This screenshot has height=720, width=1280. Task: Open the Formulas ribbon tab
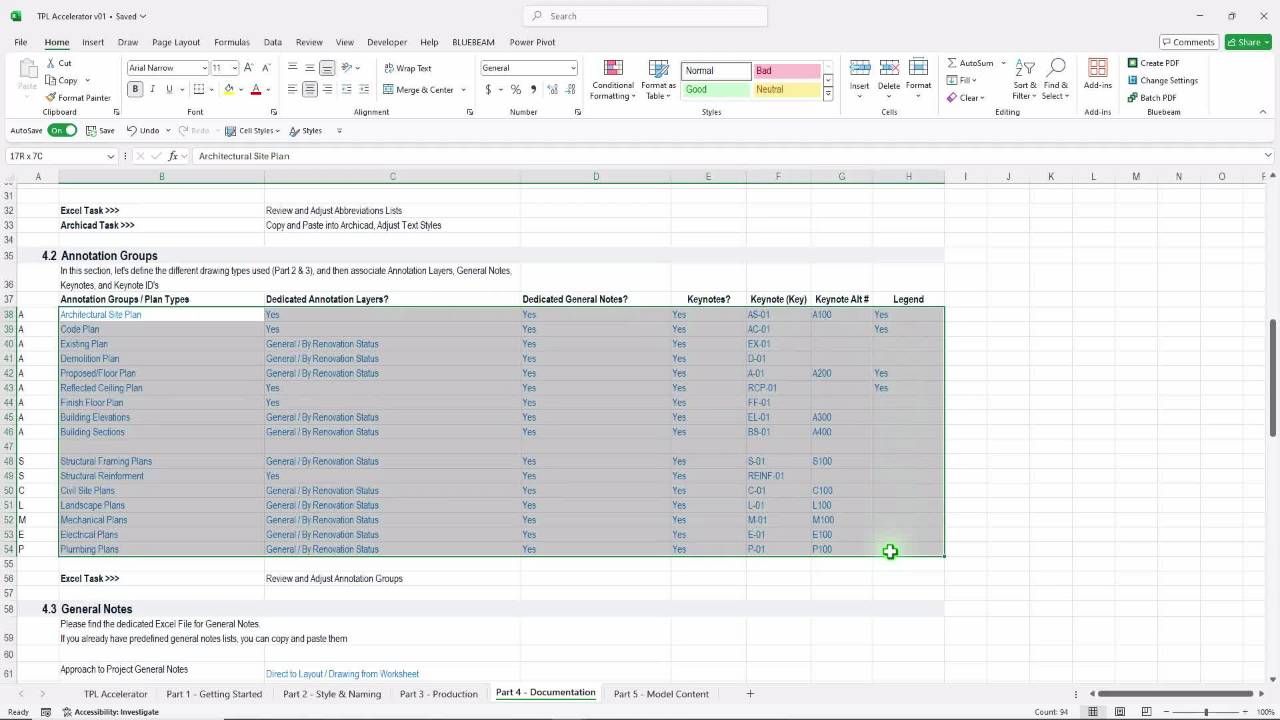click(232, 42)
